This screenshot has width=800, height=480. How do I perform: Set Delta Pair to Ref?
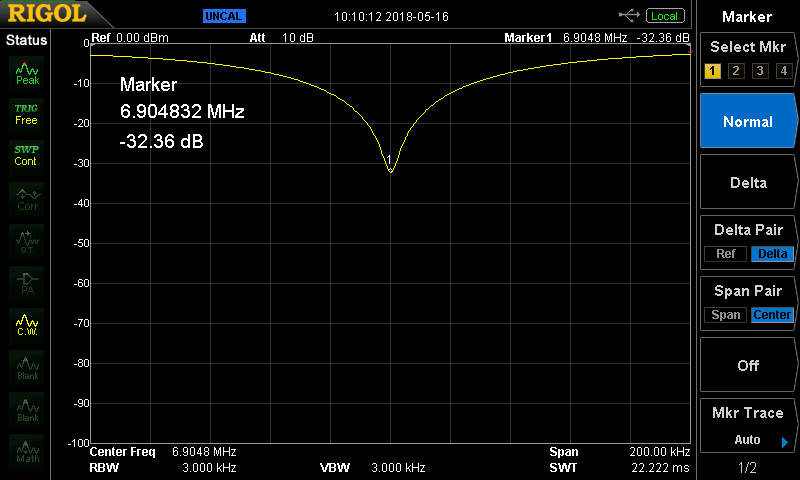726,254
